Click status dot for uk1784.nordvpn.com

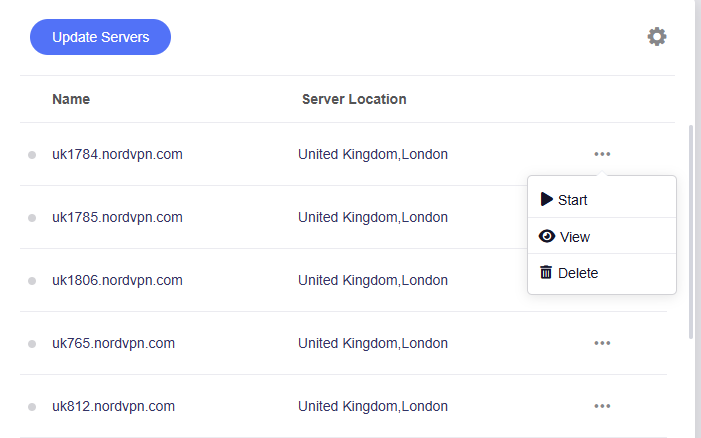tap(32, 155)
